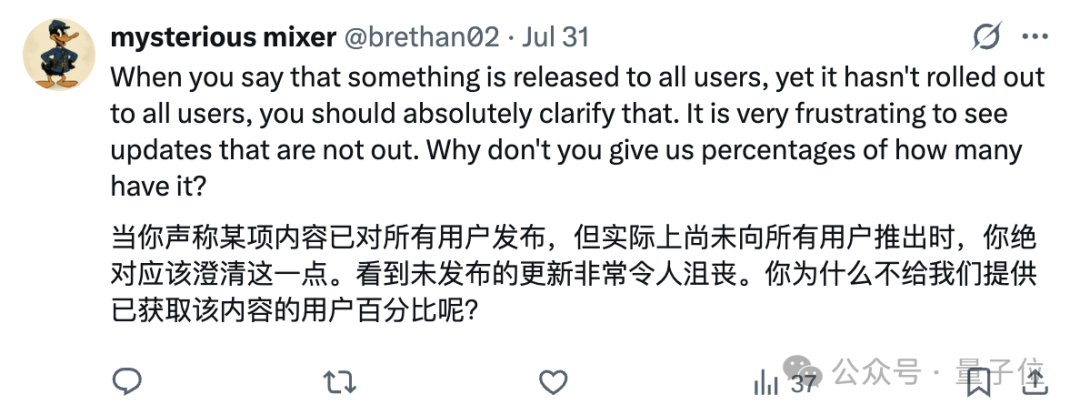Like the tweet with the heart icon
This screenshot has height=415, width=1080.
552,382
